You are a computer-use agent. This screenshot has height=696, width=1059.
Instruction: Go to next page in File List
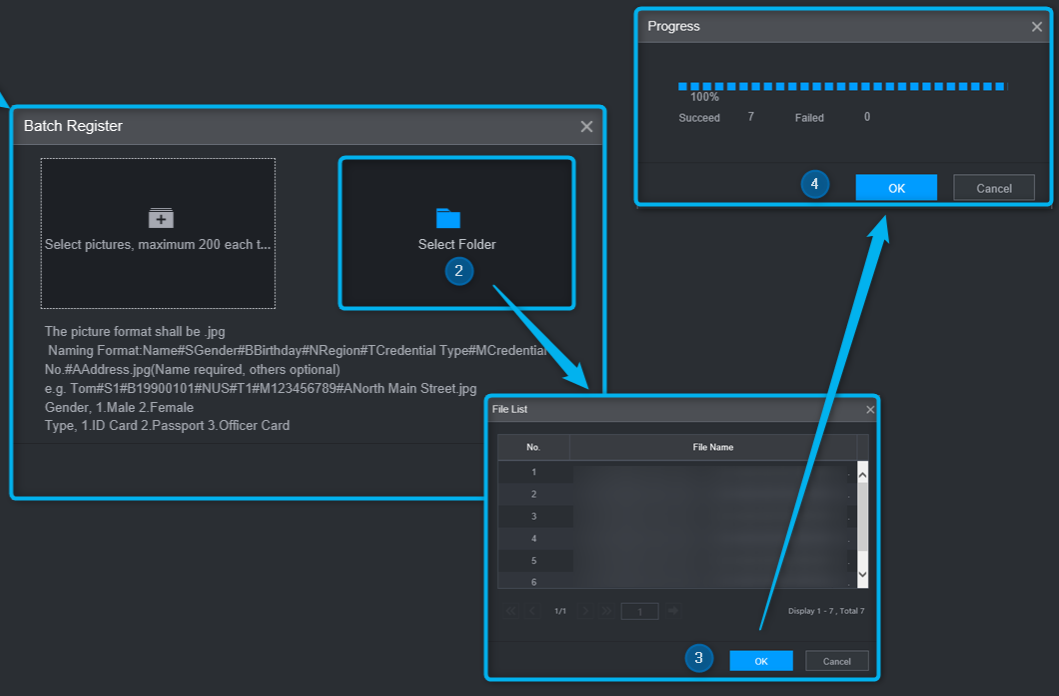[586, 611]
